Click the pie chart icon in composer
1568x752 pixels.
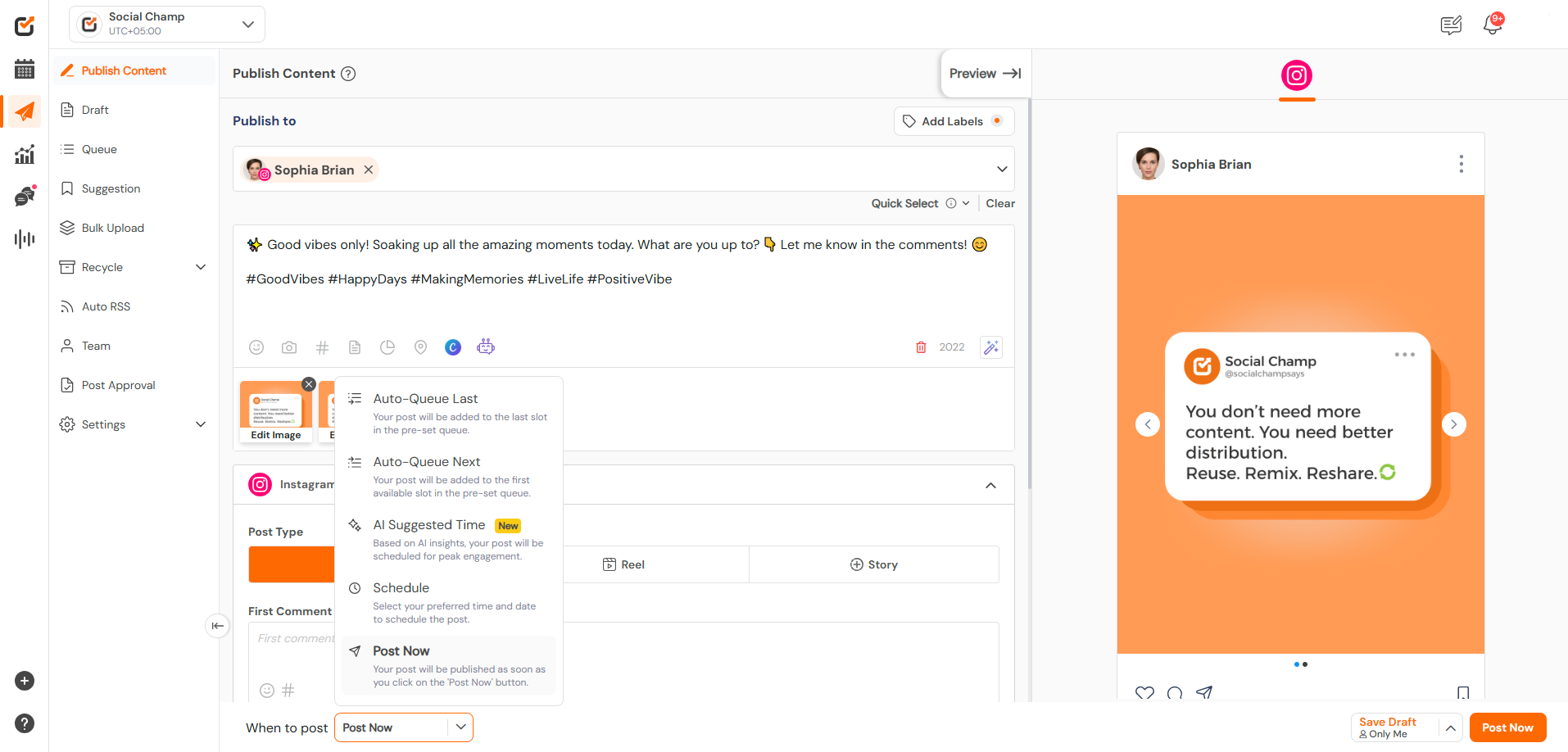pos(387,347)
